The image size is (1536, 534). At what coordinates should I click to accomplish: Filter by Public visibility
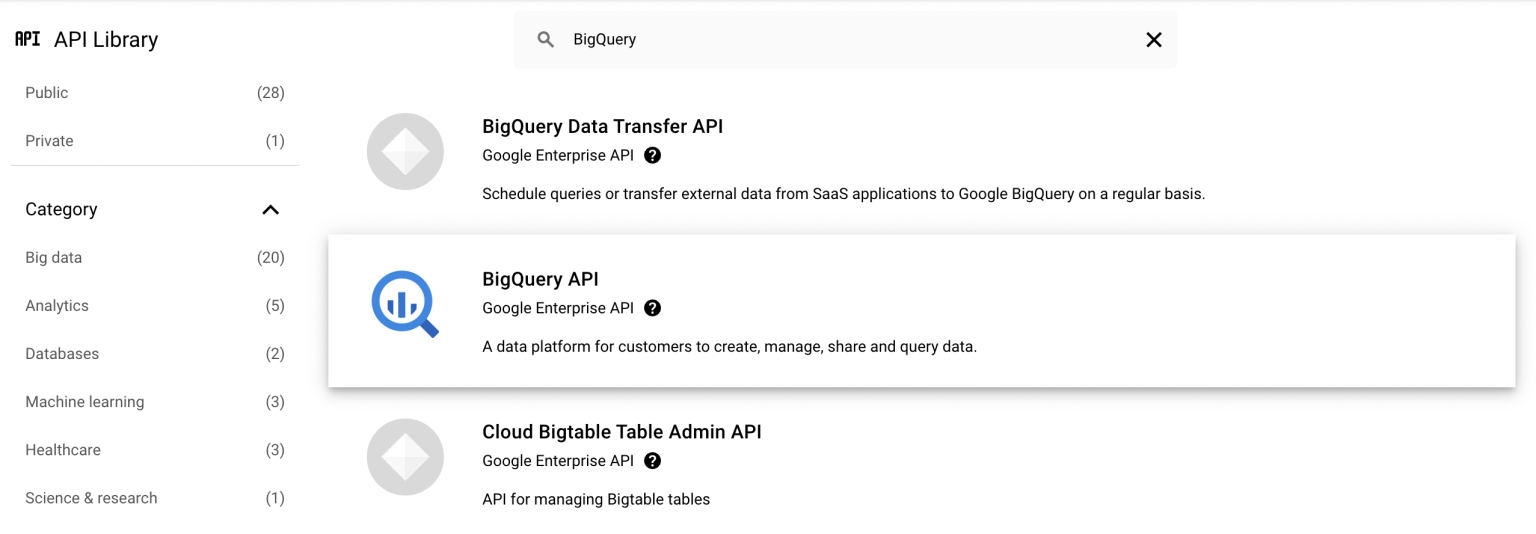click(47, 93)
